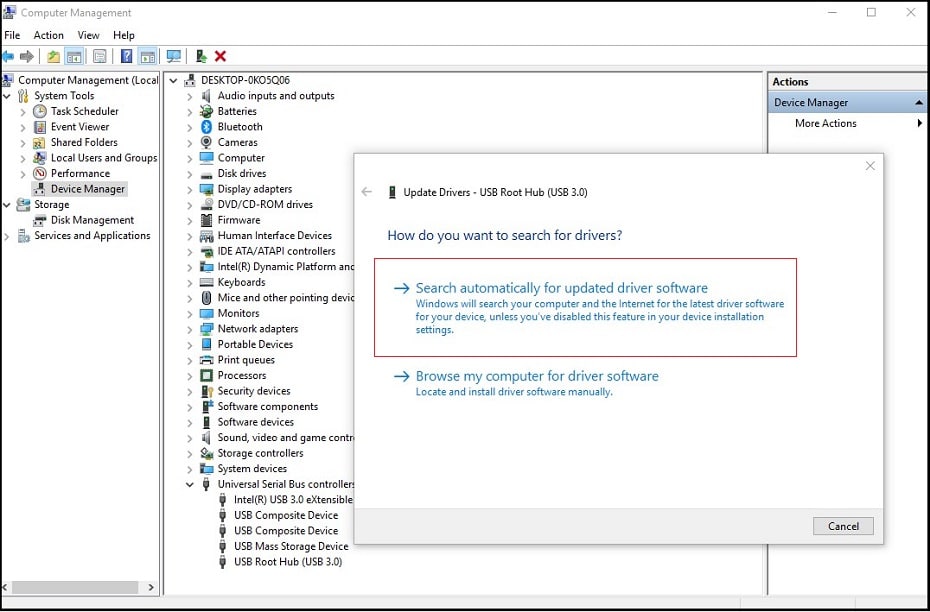
Task: Expand the Disk drives category
Action: [189, 174]
